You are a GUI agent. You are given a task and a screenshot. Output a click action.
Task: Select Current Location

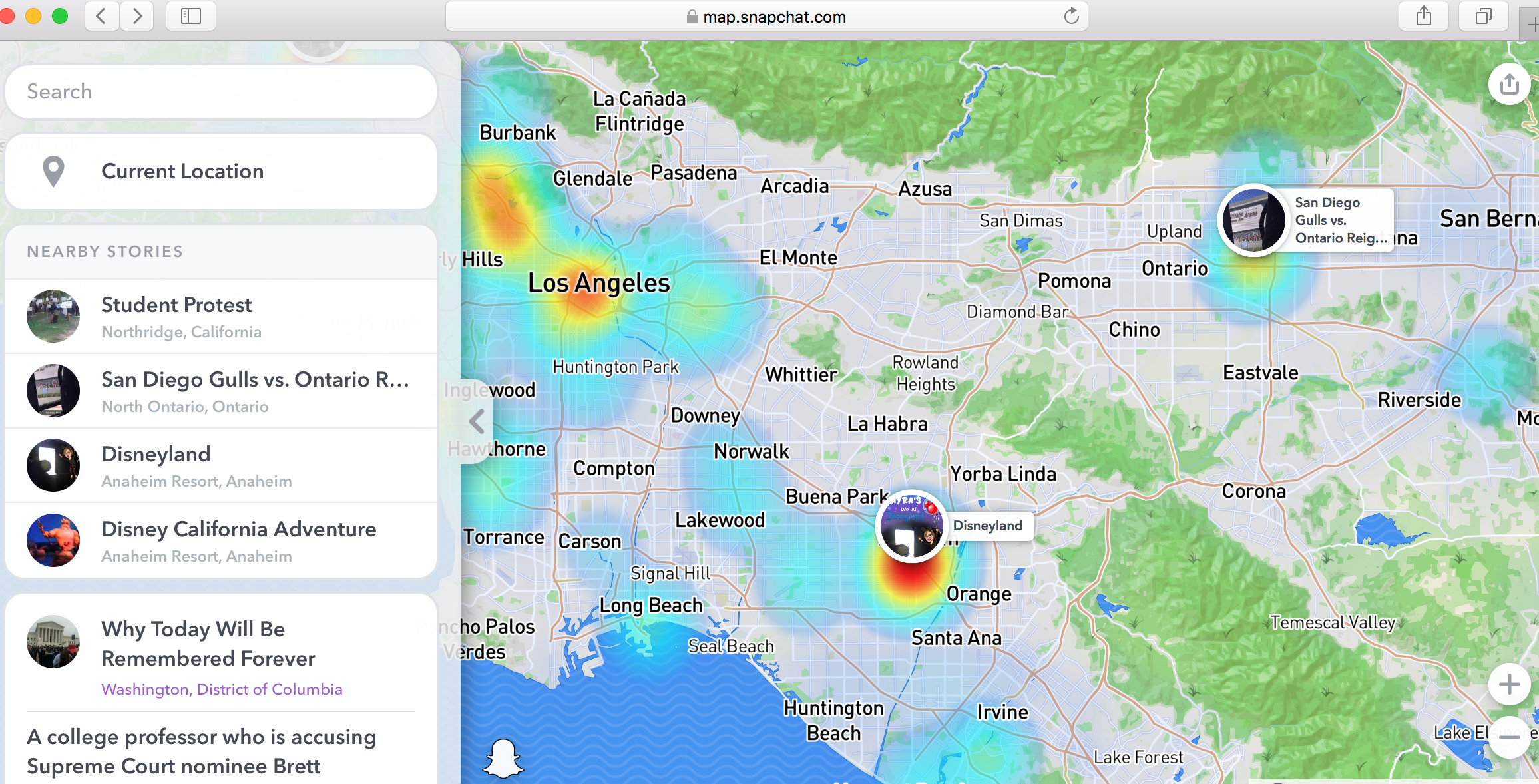coord(221,172)
